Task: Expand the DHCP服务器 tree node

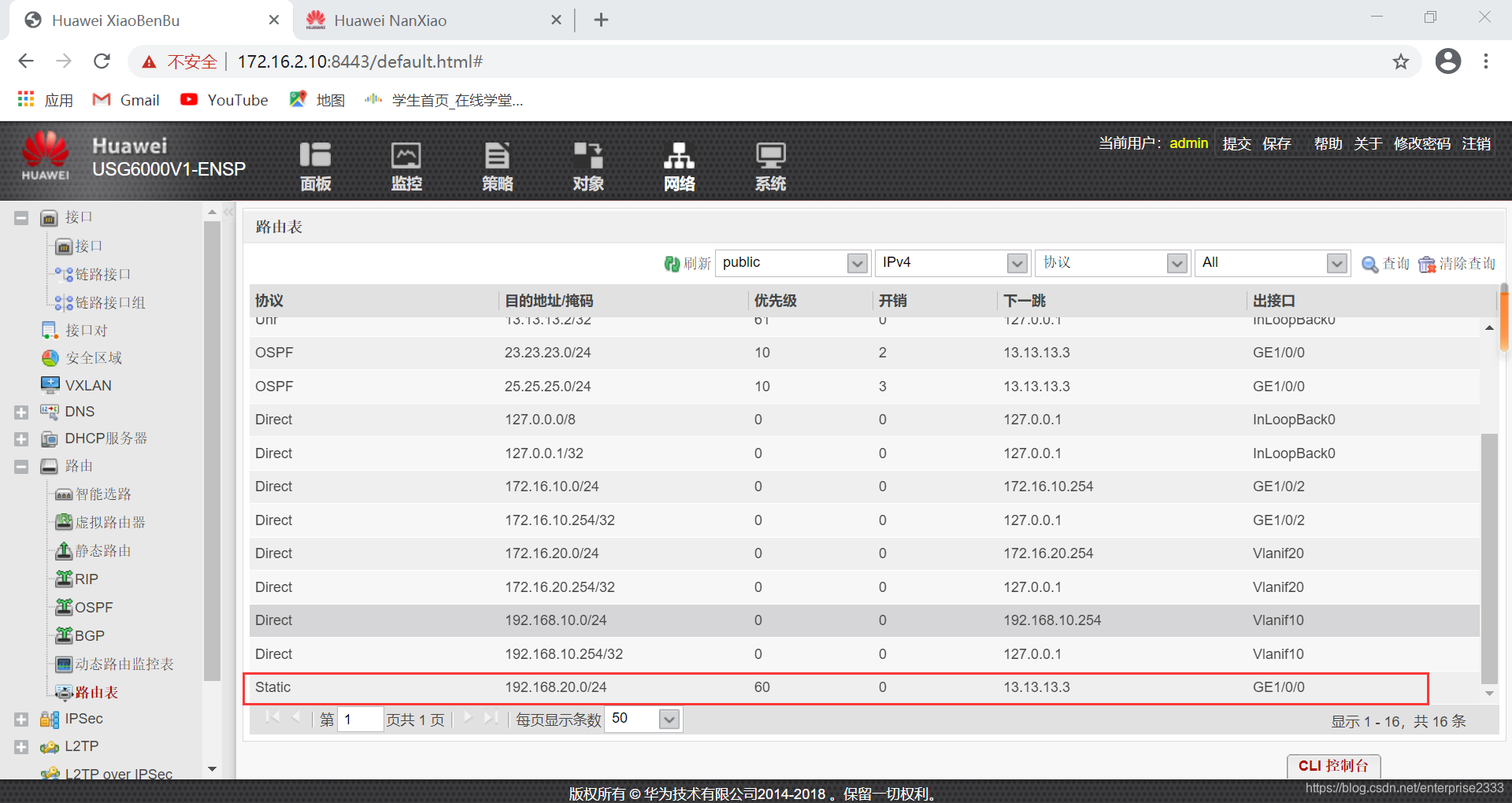Action: [21, 439]
